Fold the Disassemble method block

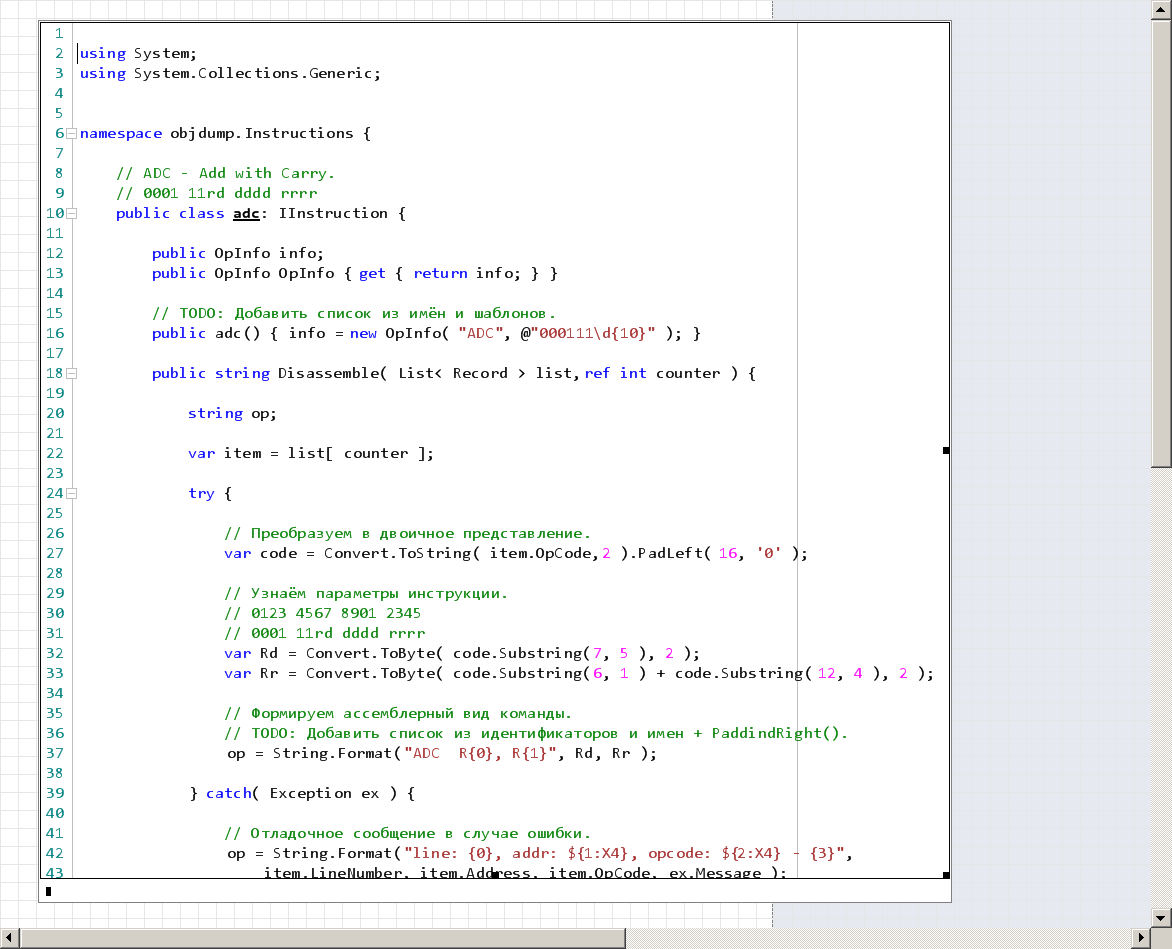pyautogui.click(x=72, y=373)
